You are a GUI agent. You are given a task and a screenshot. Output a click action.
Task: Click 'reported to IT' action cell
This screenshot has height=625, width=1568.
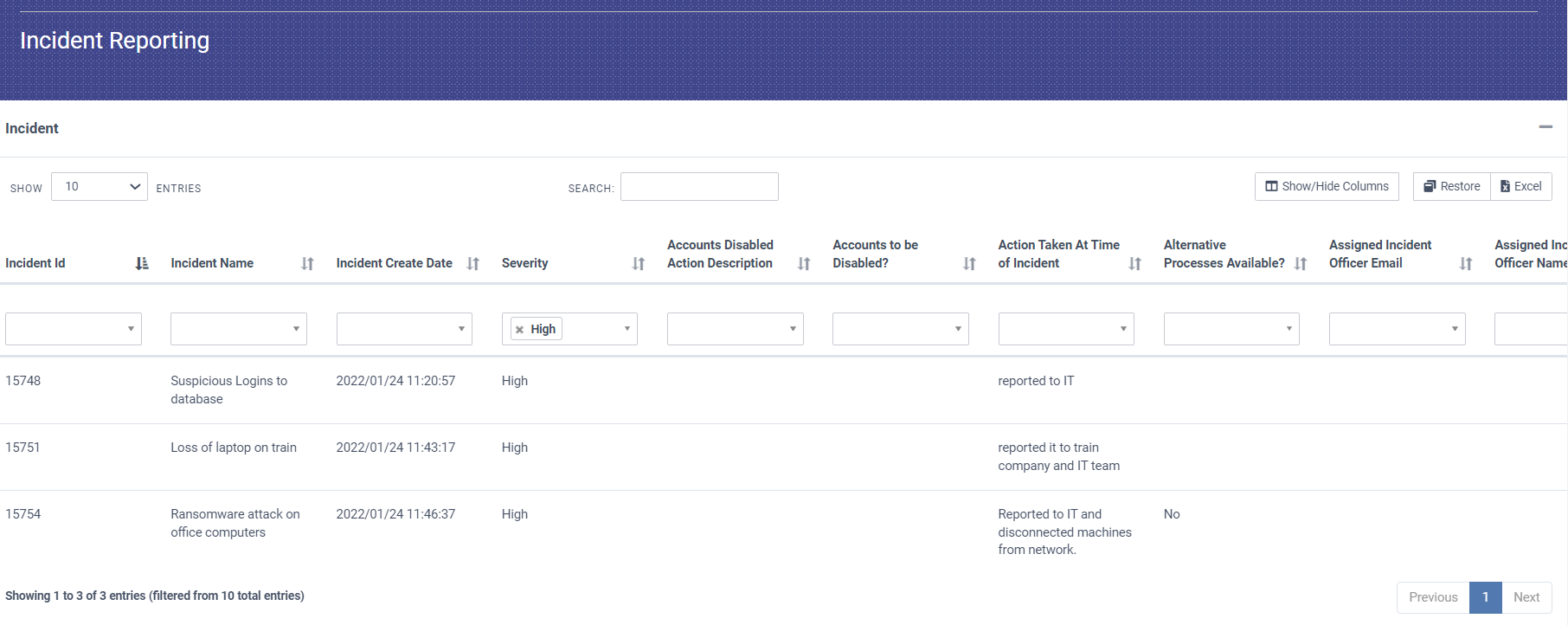click(x=1036, y=381)
